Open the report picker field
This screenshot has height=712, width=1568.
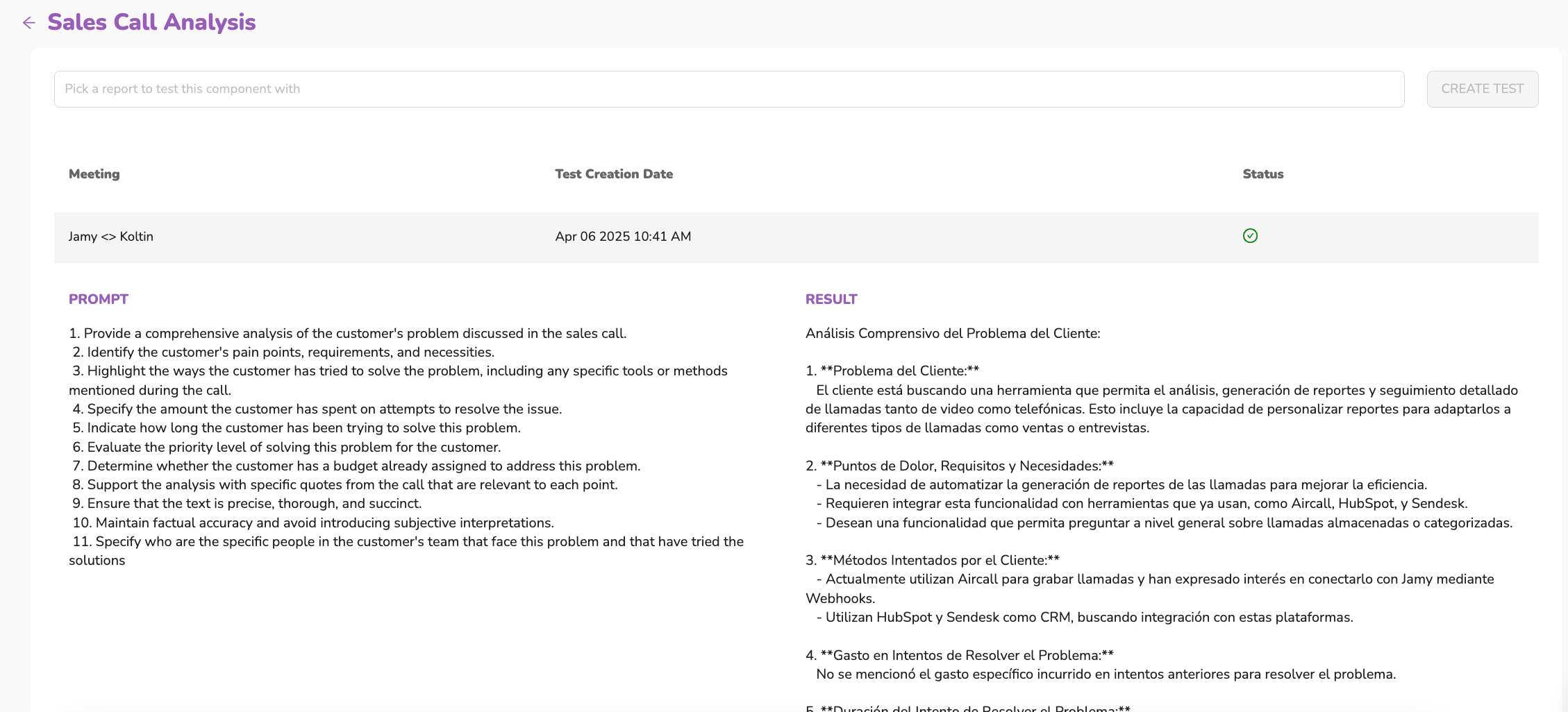[x=728, y=89]
